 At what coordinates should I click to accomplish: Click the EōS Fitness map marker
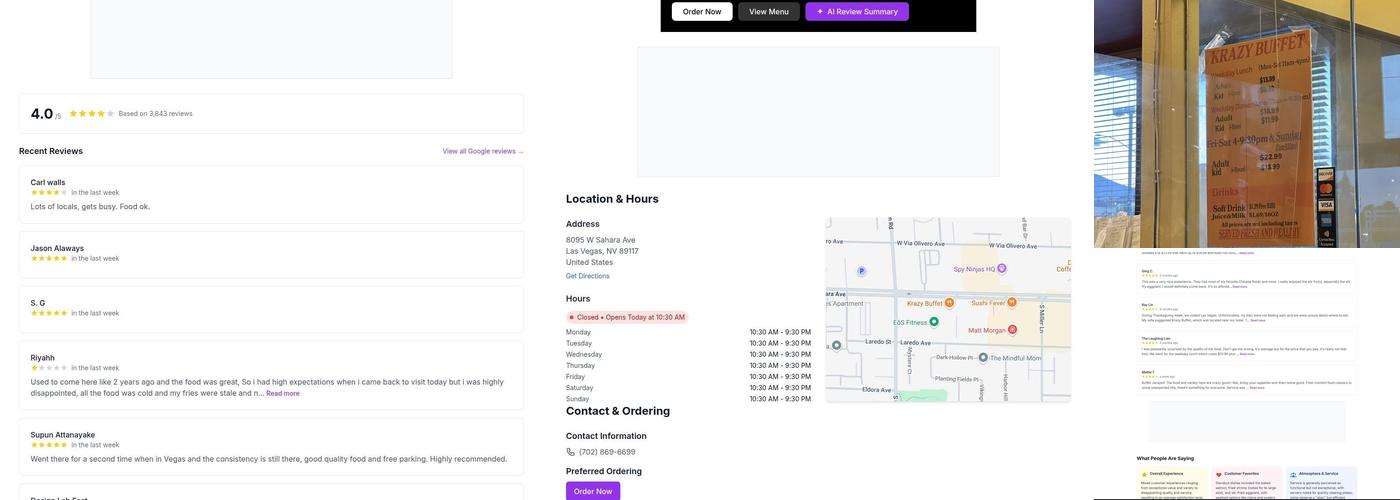pyautogui.click(x=934, y=322)
